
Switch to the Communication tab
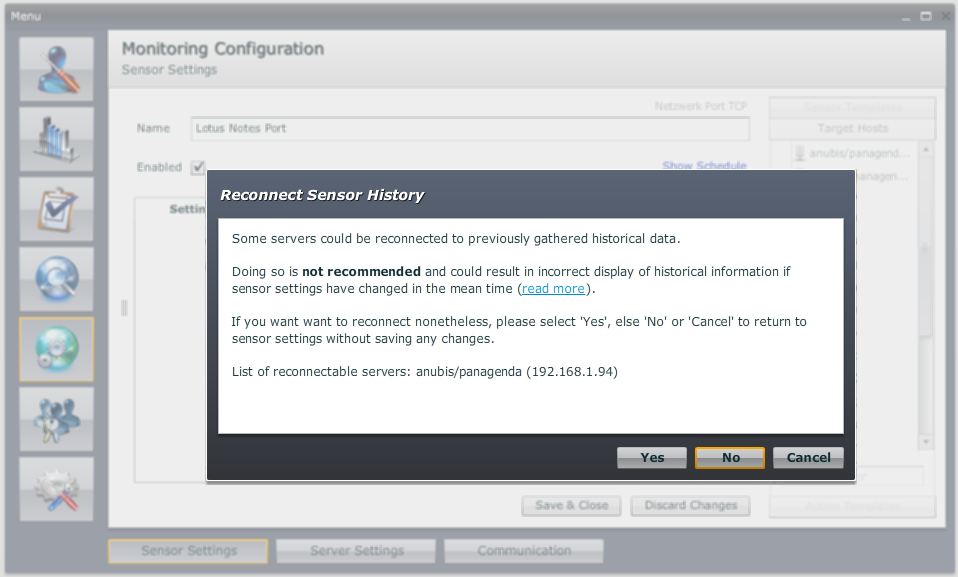tap(524, 551)
